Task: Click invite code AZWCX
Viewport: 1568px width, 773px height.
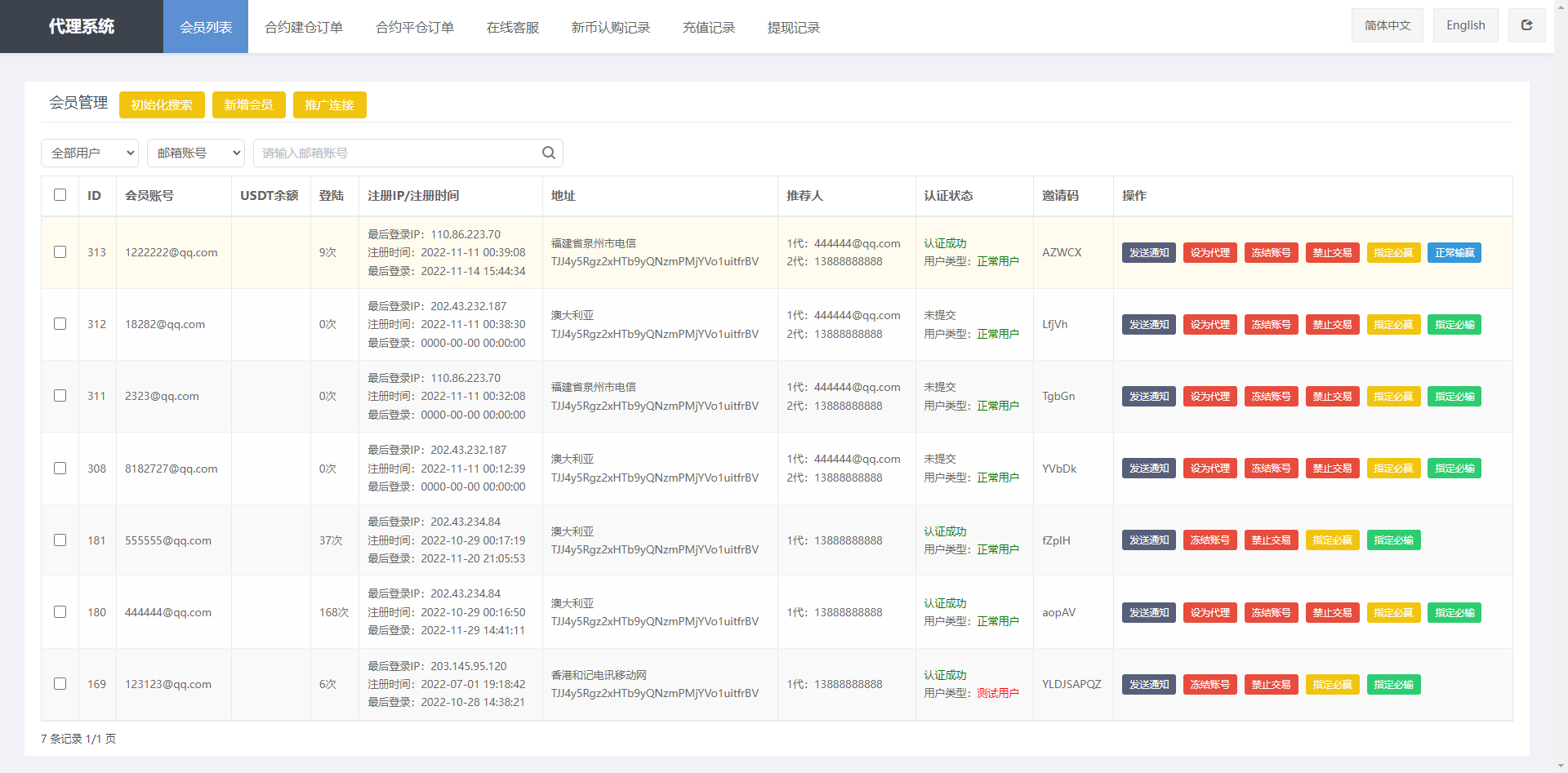Action: (x=1062, y=252)
